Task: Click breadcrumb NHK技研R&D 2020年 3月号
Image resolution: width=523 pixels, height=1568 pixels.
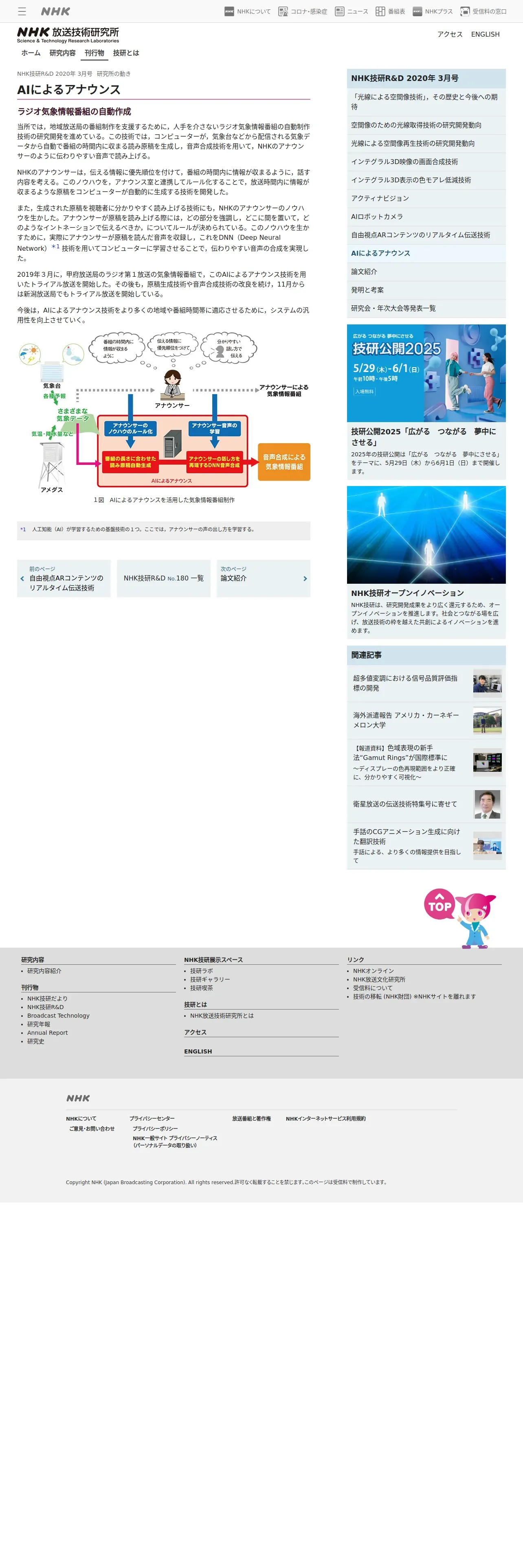Action: click(x=55, y=74)
